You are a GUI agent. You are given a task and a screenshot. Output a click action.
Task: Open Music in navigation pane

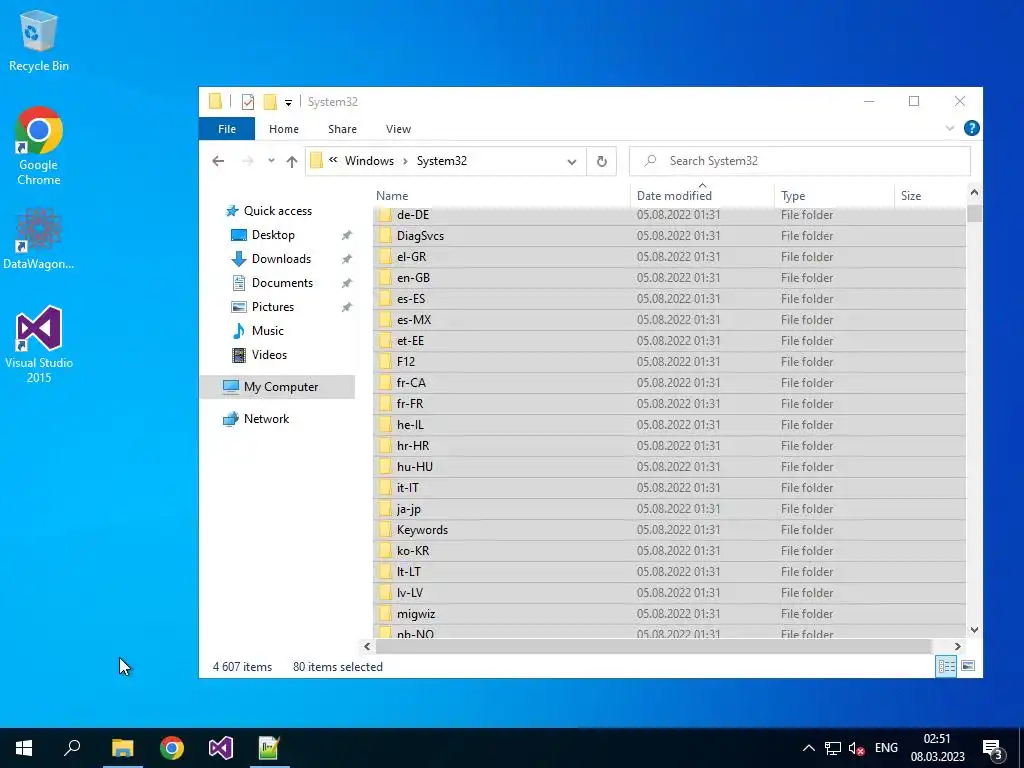[x=267, y=331]
